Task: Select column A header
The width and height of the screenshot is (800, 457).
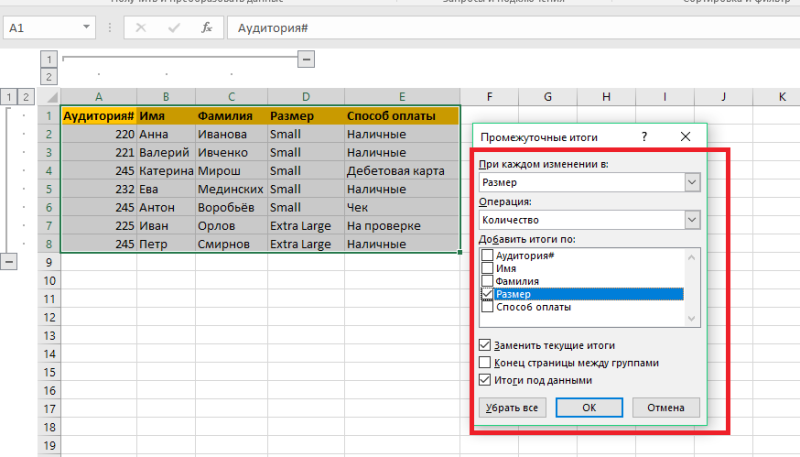Action: click(98, 96)
